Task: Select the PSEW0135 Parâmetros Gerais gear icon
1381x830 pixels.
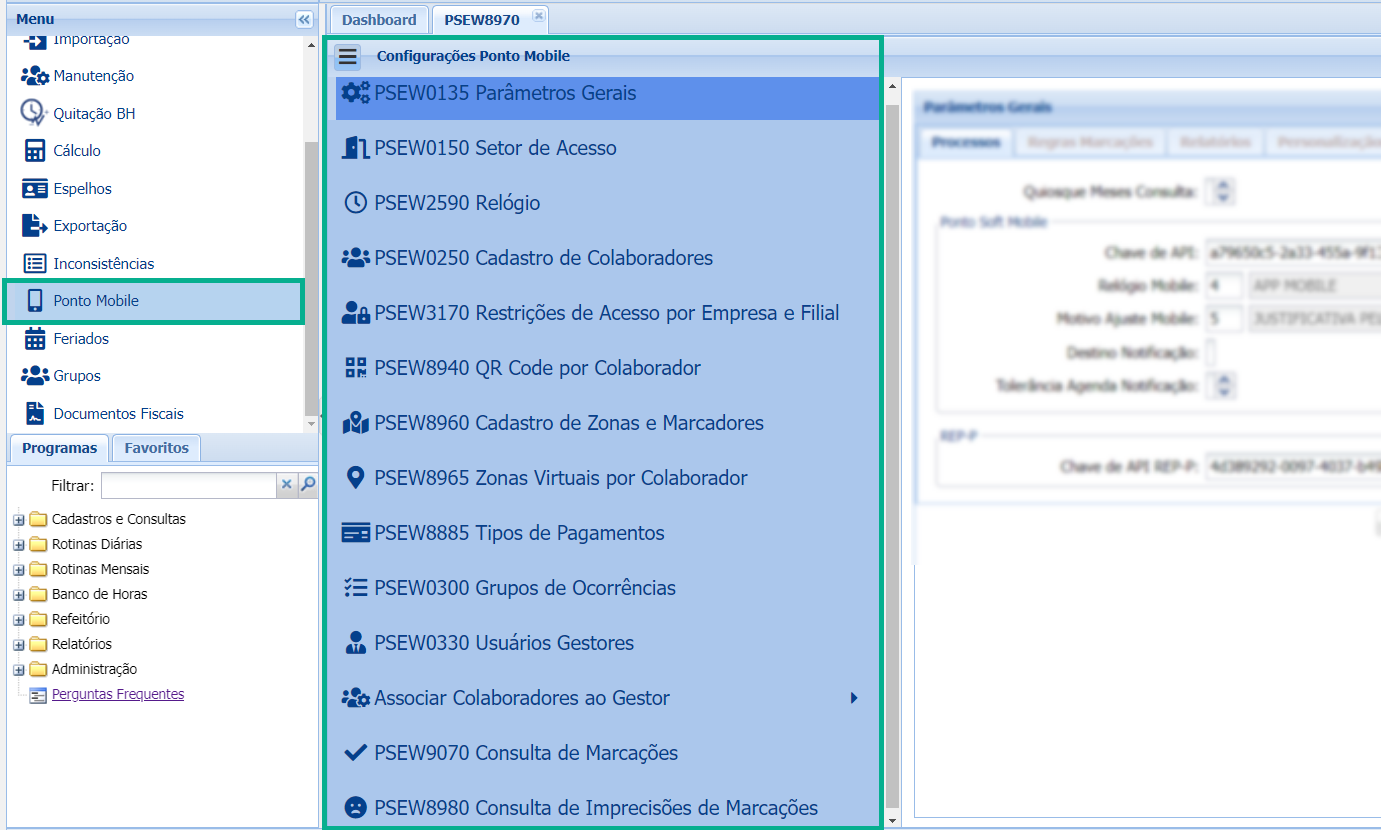Action: click(x=355, y=91)
